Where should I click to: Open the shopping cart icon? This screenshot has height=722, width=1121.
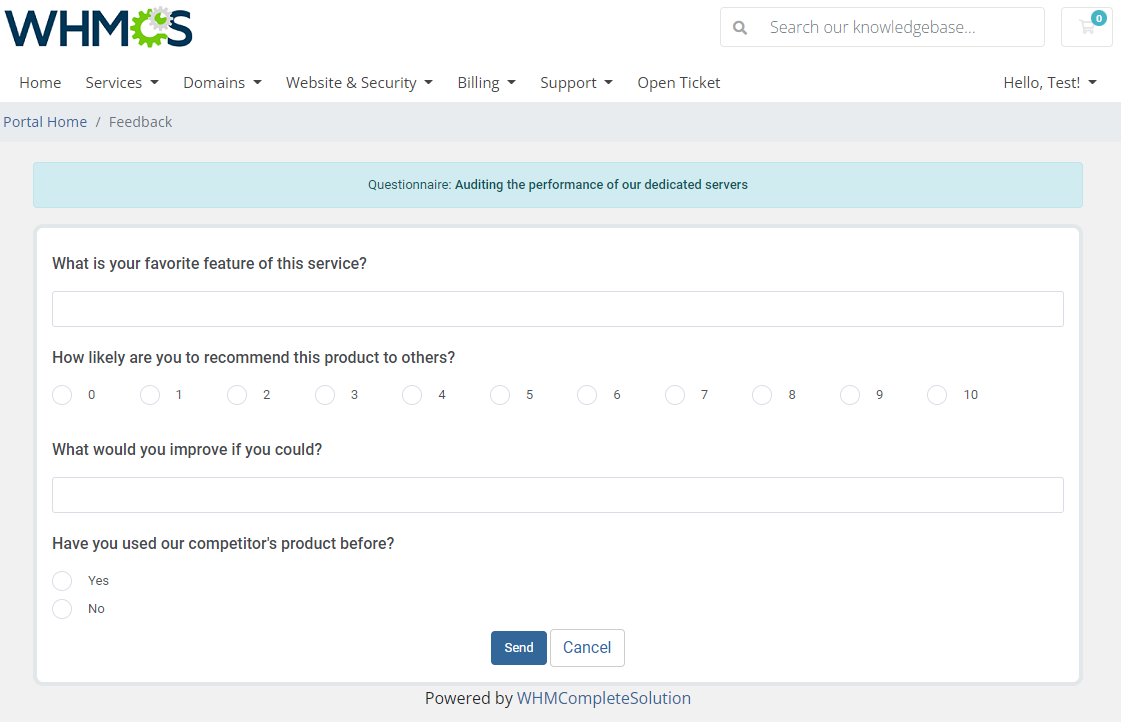click(x=1087, y=27)
